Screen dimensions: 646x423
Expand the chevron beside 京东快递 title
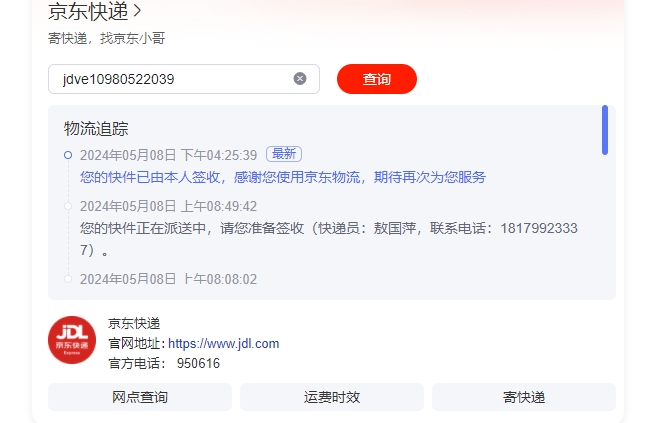tap(137, 12)
